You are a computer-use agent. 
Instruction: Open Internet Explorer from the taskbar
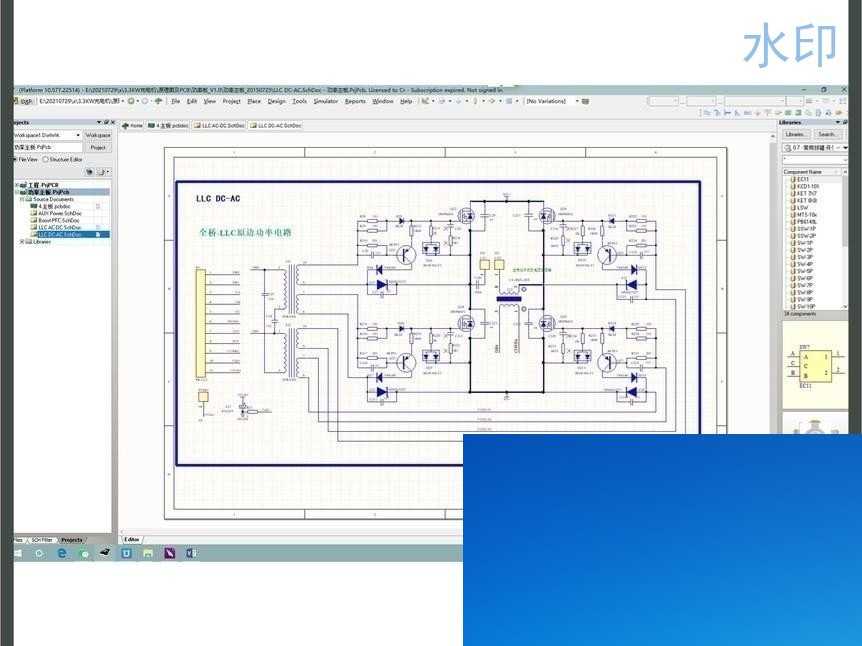click(62, 554)
